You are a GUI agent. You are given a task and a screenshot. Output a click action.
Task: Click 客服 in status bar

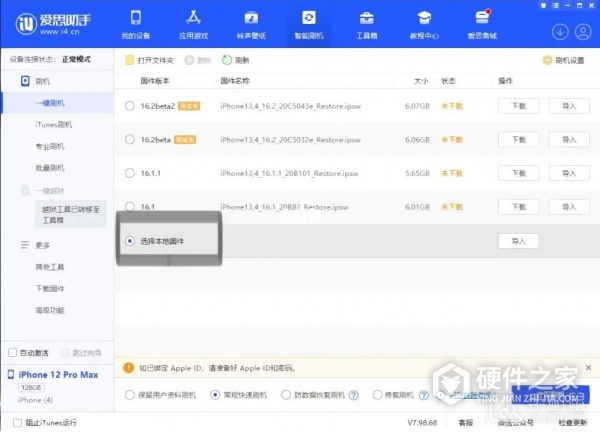[x=466, y=423]
